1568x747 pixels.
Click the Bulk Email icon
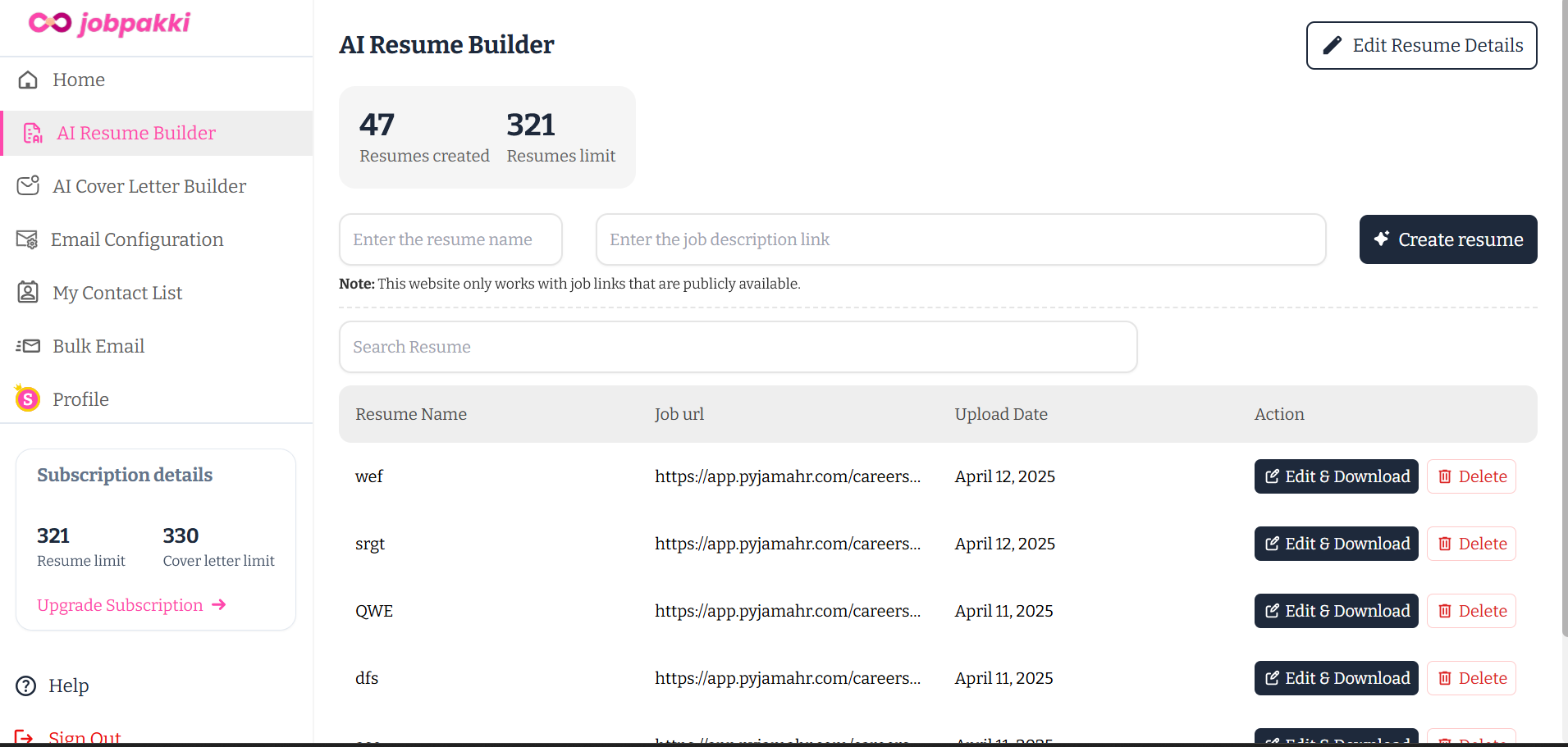click(28, 346)
